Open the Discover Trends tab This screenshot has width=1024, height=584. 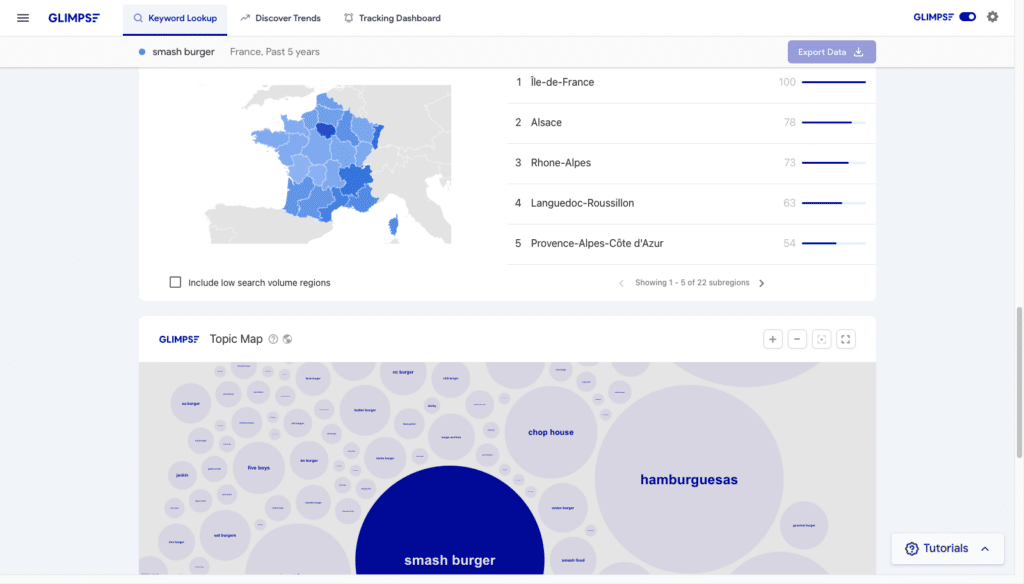(280, 18)
